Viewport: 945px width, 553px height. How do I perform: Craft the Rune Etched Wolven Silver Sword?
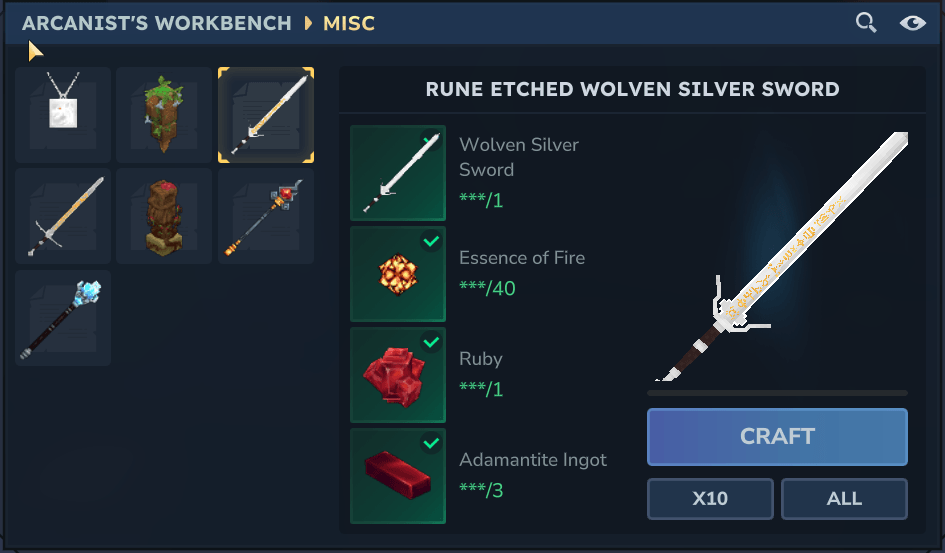point(777,437)
